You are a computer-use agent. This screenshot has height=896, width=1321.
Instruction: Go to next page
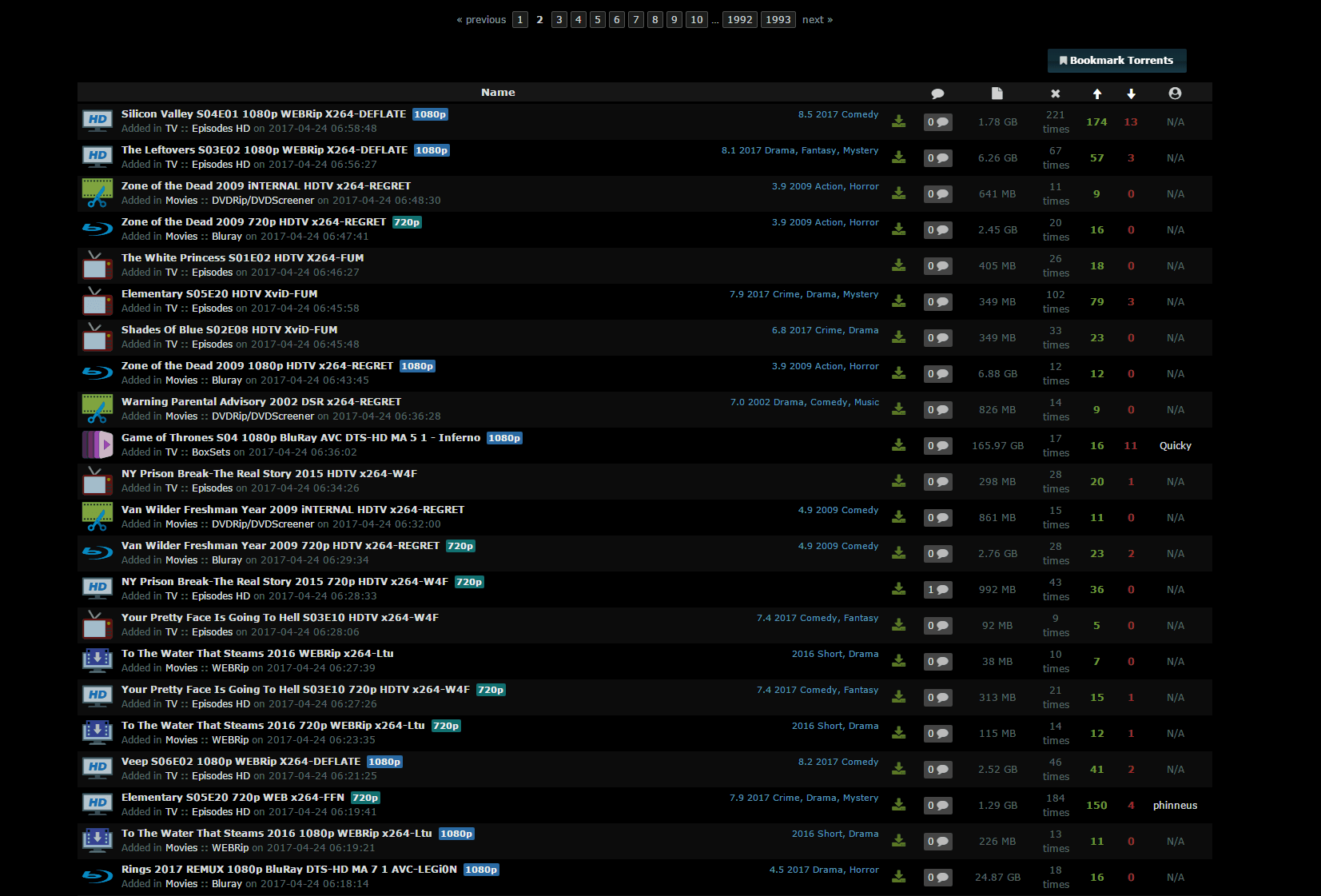tap(818, 20)
